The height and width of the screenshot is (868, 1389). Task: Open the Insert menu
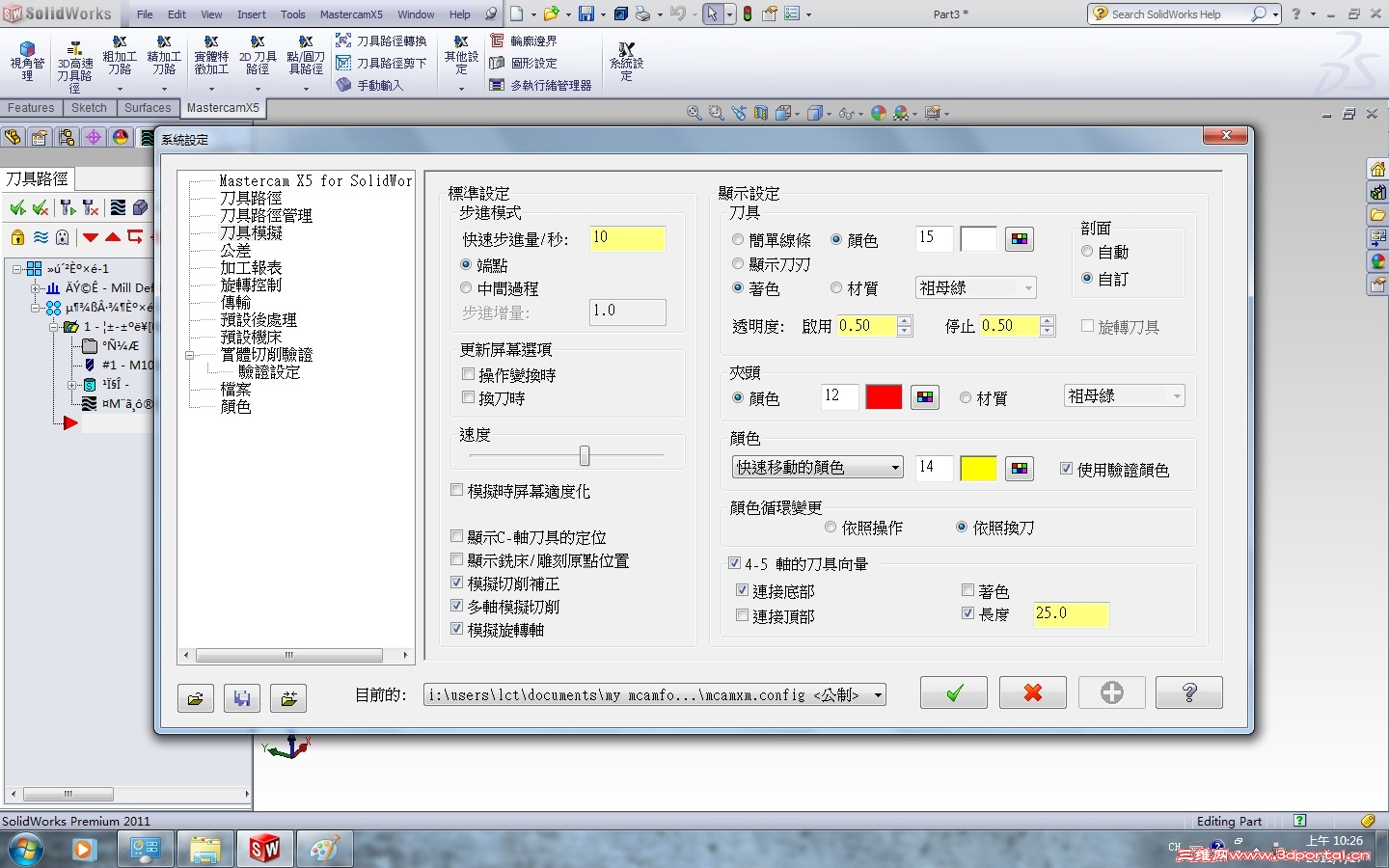tap(252, 14)
